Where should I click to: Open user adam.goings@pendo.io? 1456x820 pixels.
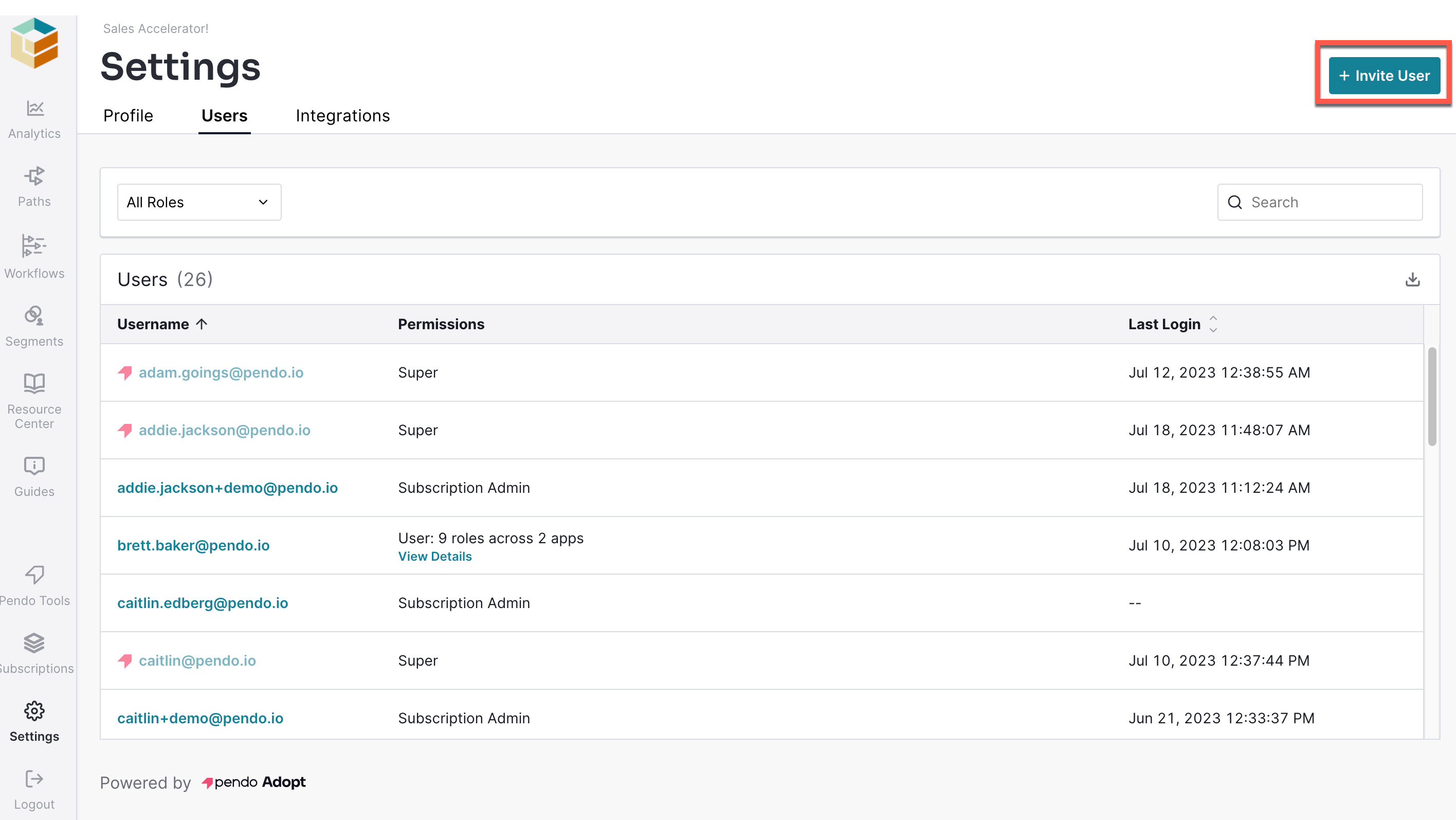[221, 372]
